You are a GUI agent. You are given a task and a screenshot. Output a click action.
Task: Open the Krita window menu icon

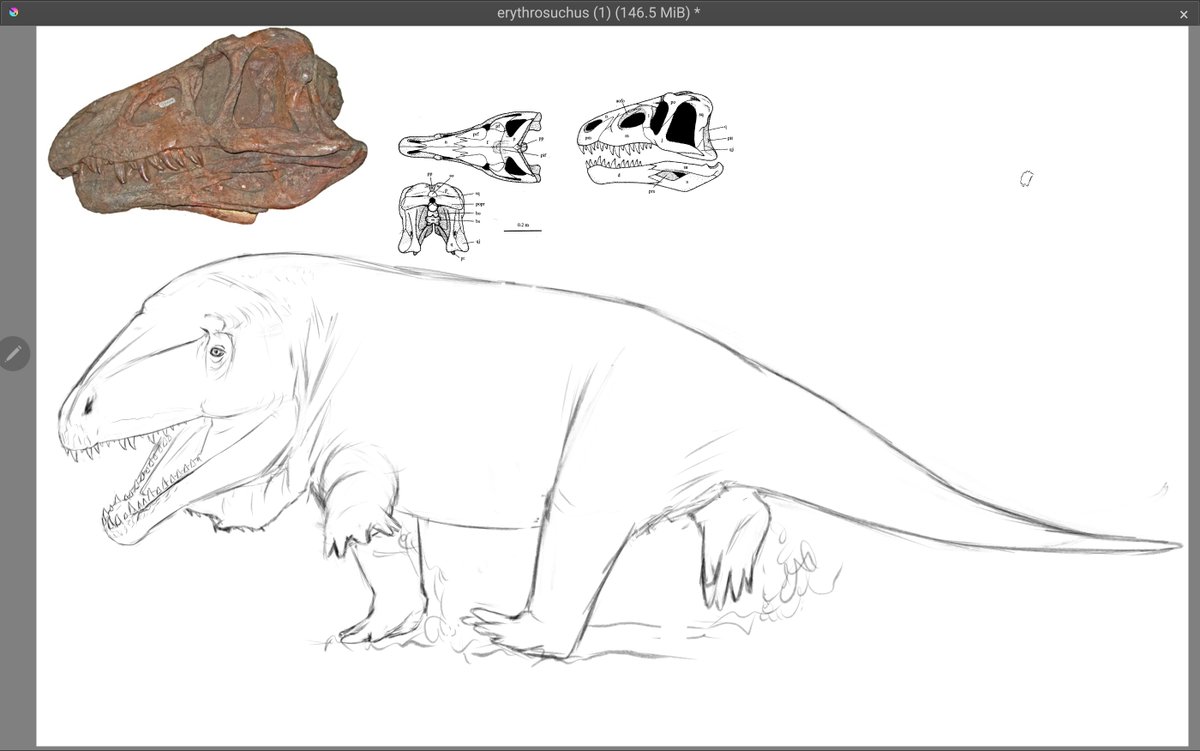pos(13,12)
